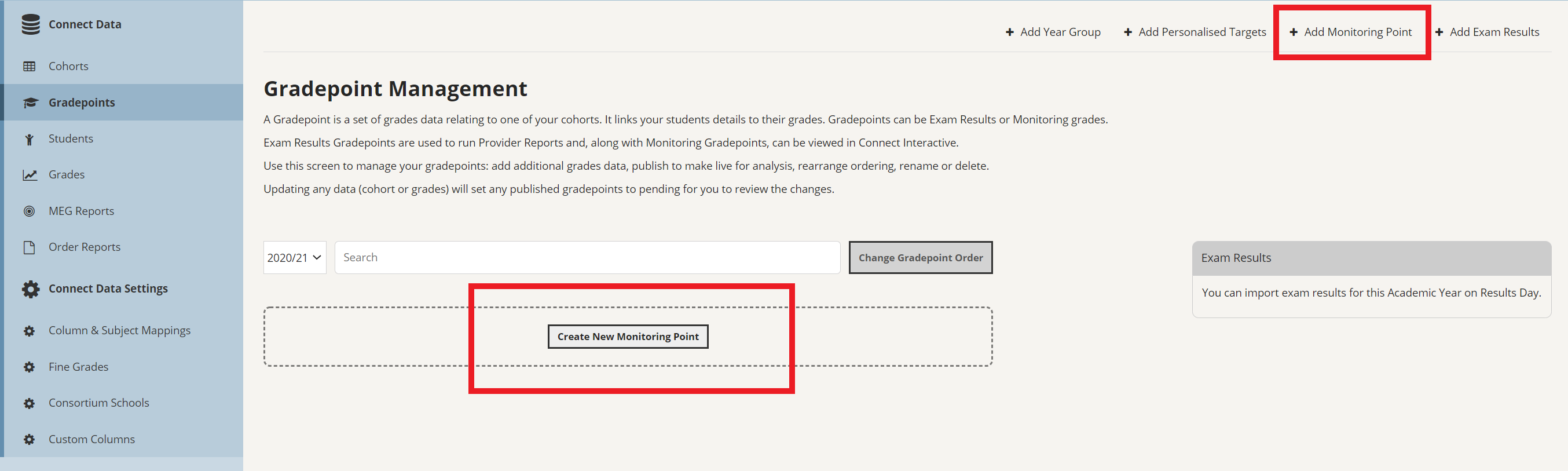
Task: Click the Consortium Schools gear icon
Action: [29, 403]
